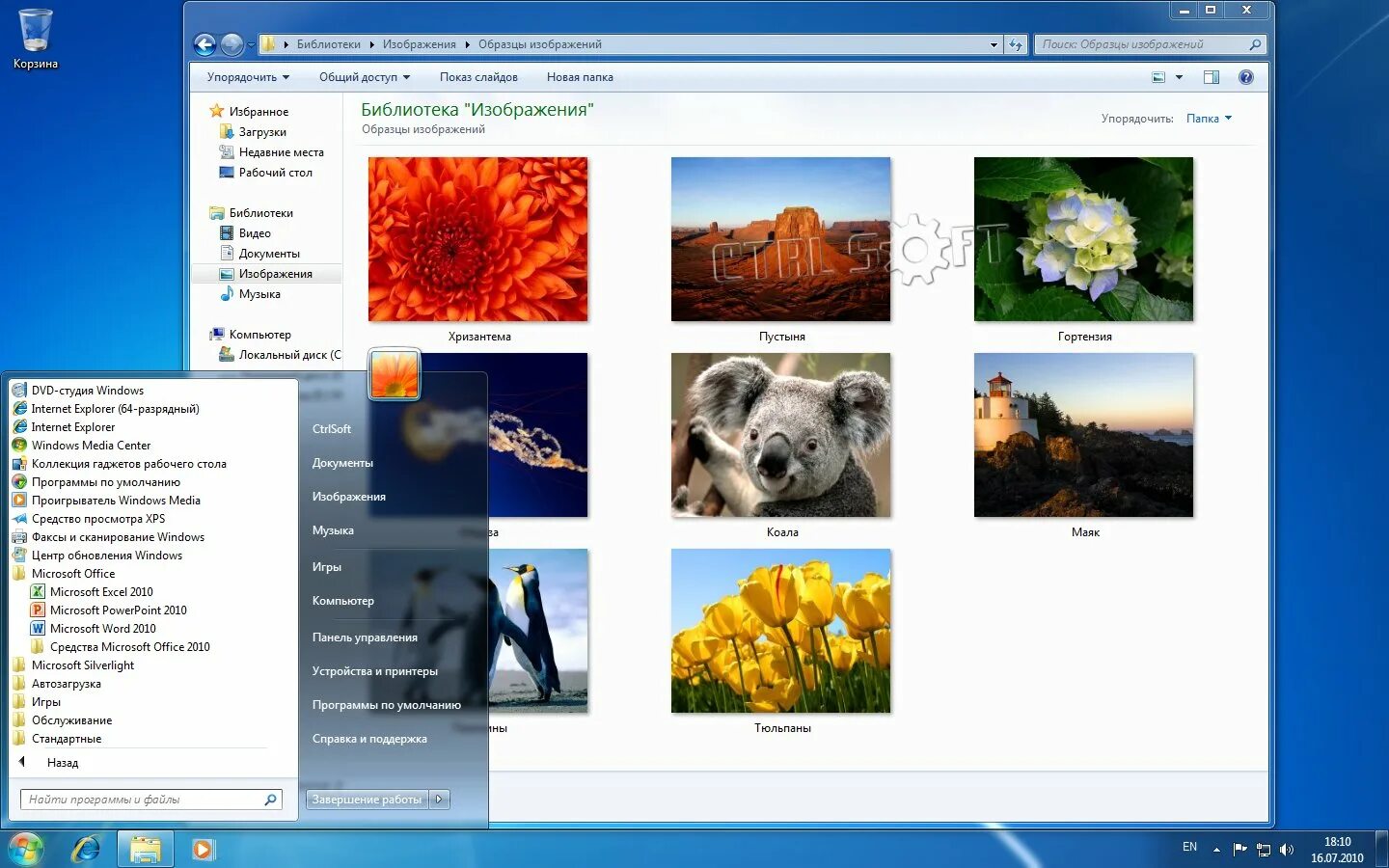Launch Internet Explorer (64-разрядный) from Start menu
1389x868 pixels.
[x=115, y=409]
